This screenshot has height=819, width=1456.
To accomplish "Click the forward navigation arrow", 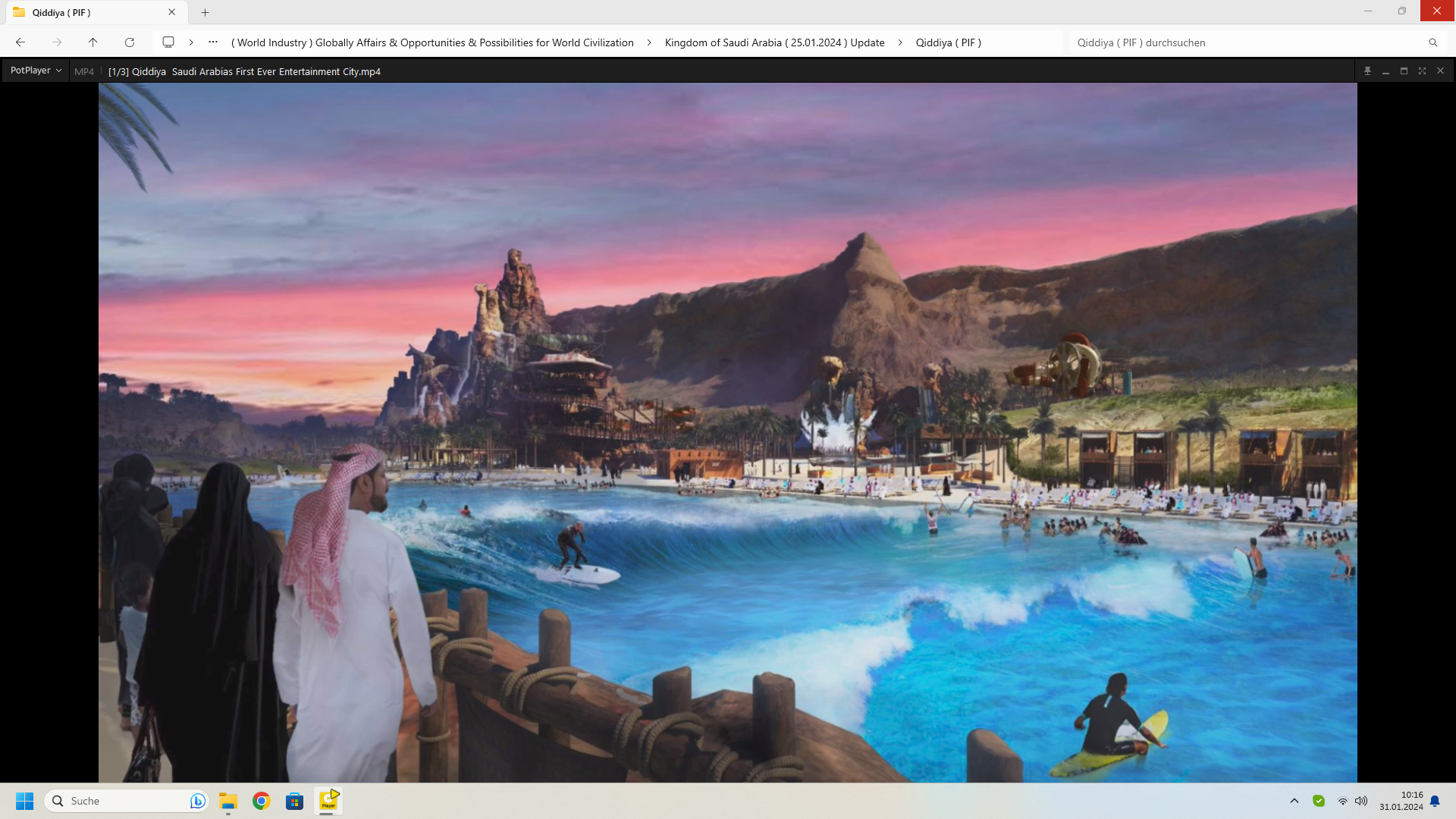I will [x=57, y=42].
